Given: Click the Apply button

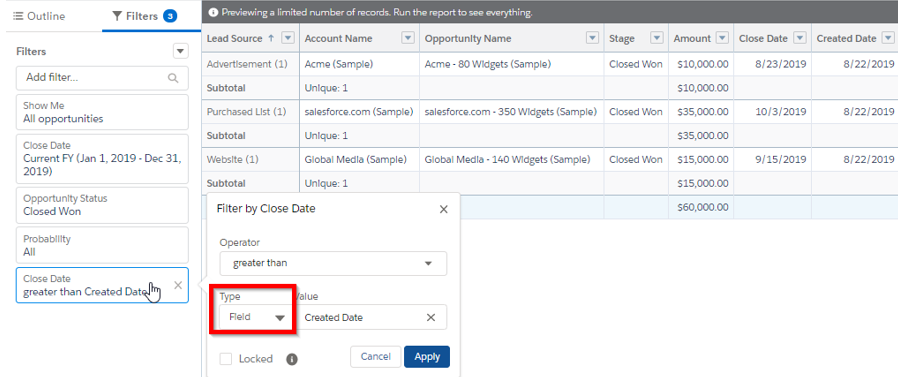Looking at the screenshot, I should (427, 356).
